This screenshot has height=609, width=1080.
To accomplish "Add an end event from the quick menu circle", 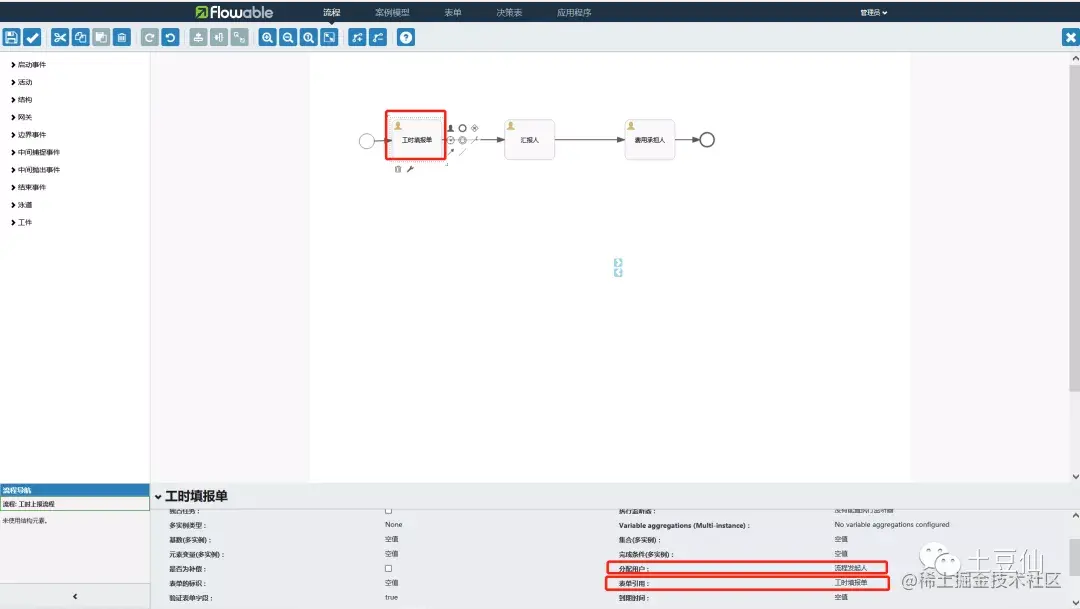I will (463, 128).
